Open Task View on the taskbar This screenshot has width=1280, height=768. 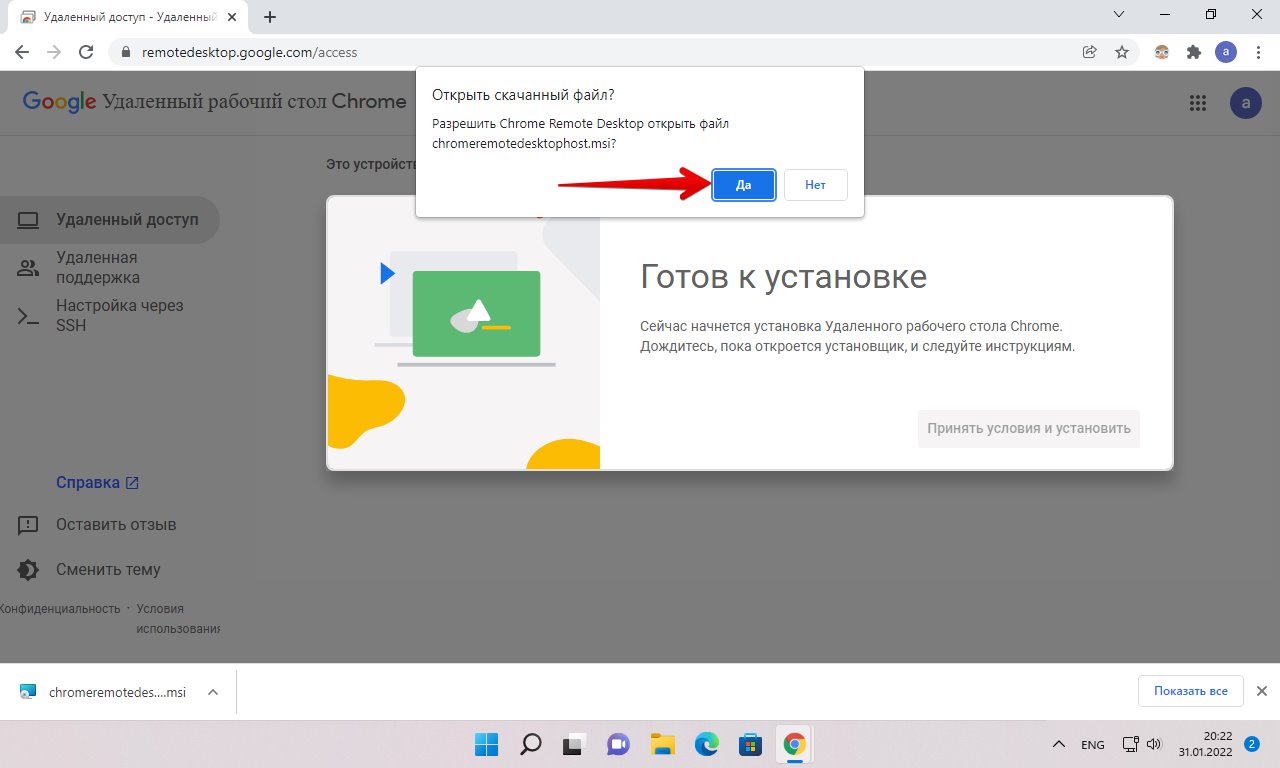(574, 744)
